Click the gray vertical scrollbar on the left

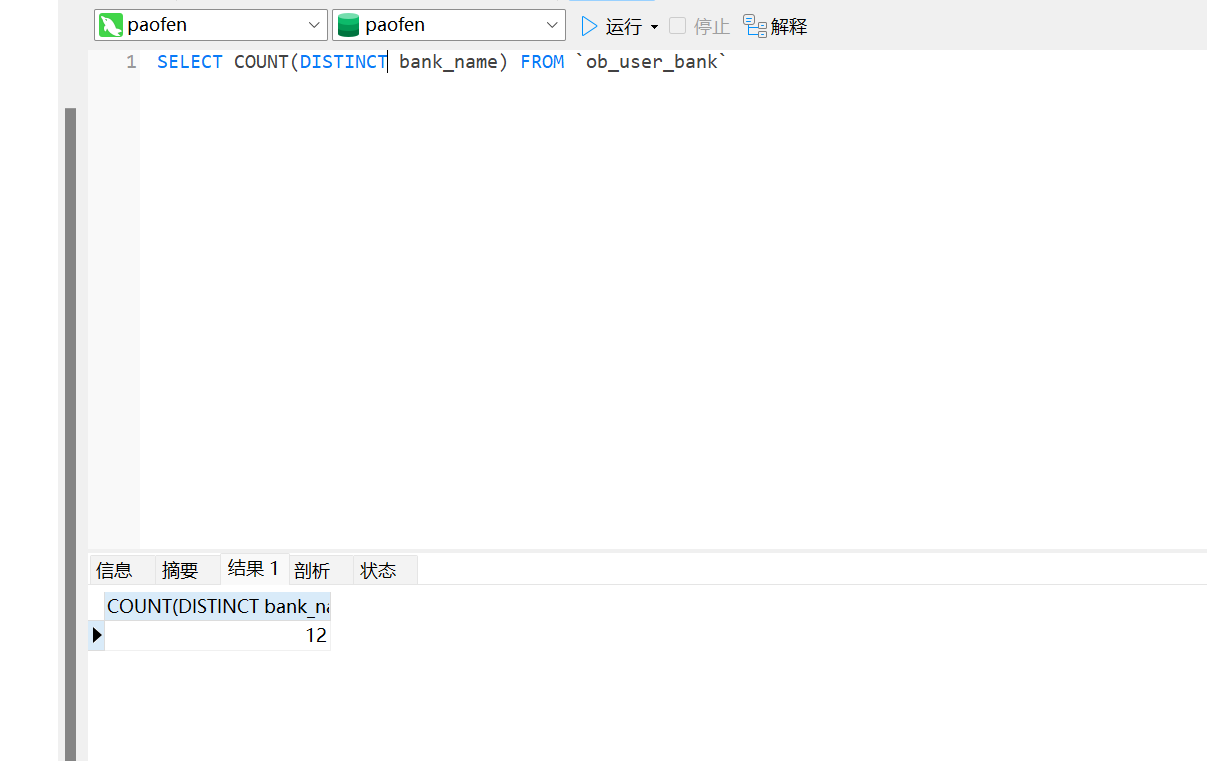(70, 430)
